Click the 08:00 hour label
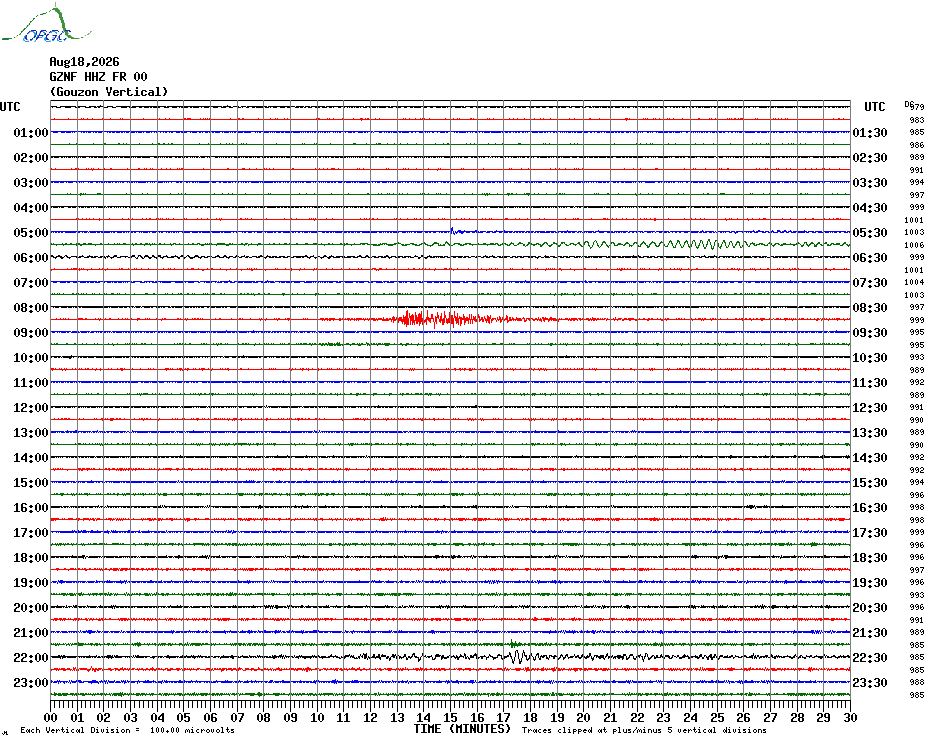The height and width of the screenshot is (744, 930). tap(31, 307)
